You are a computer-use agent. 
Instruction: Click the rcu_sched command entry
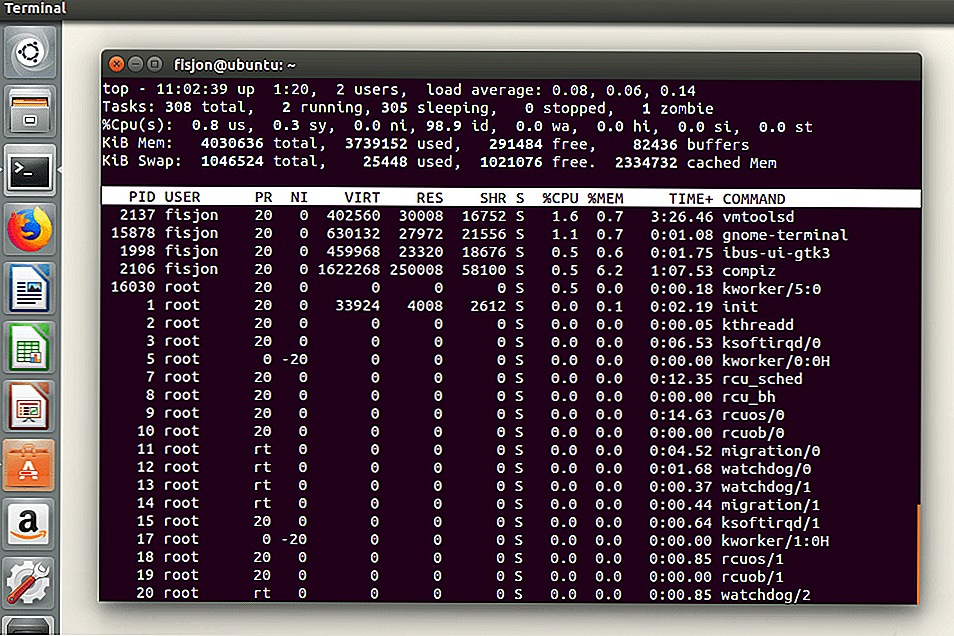click(x=762, y=379)
